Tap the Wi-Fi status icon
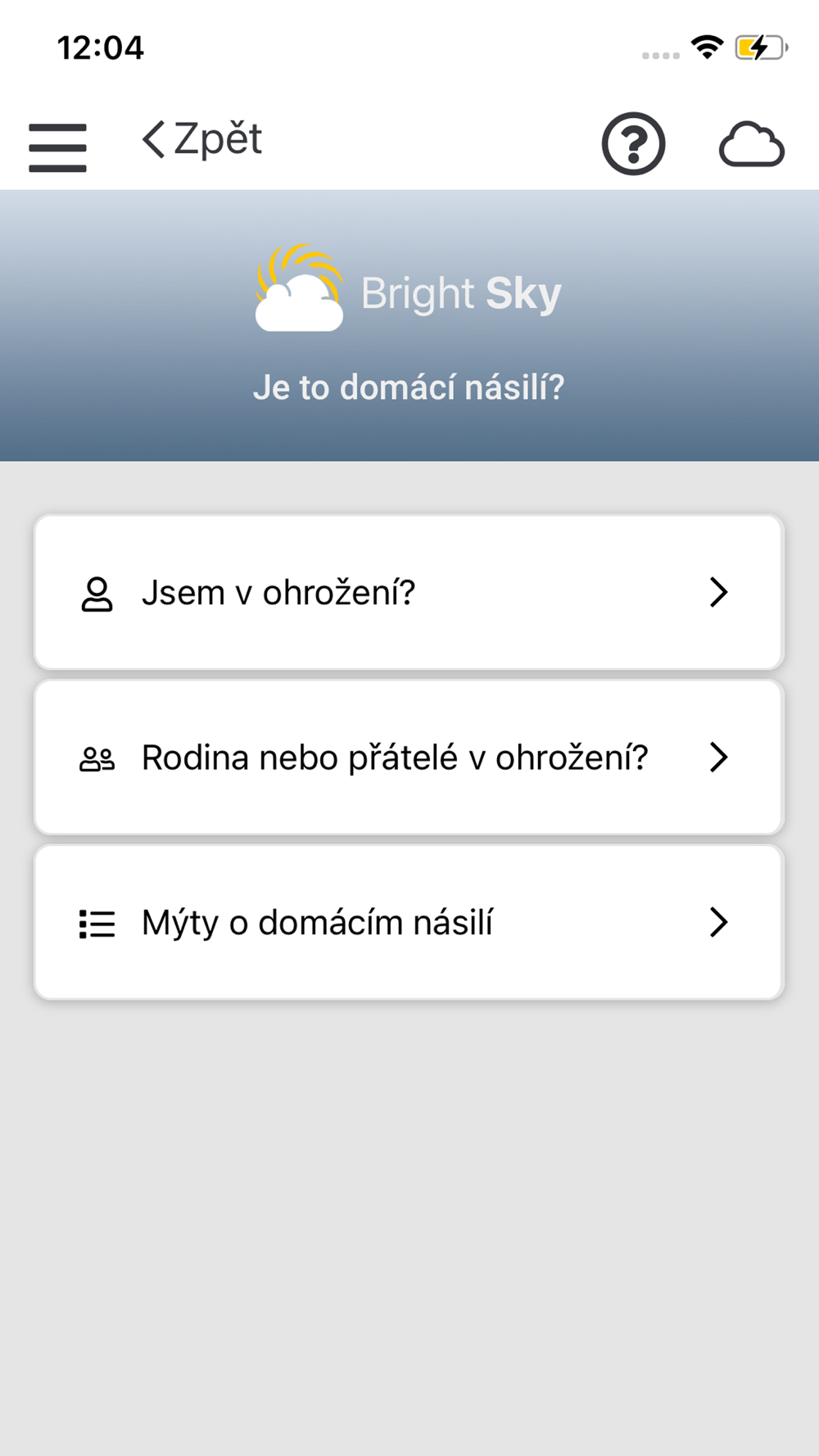This screenshot has height=1456, width=819. click(x=707, y=47)
